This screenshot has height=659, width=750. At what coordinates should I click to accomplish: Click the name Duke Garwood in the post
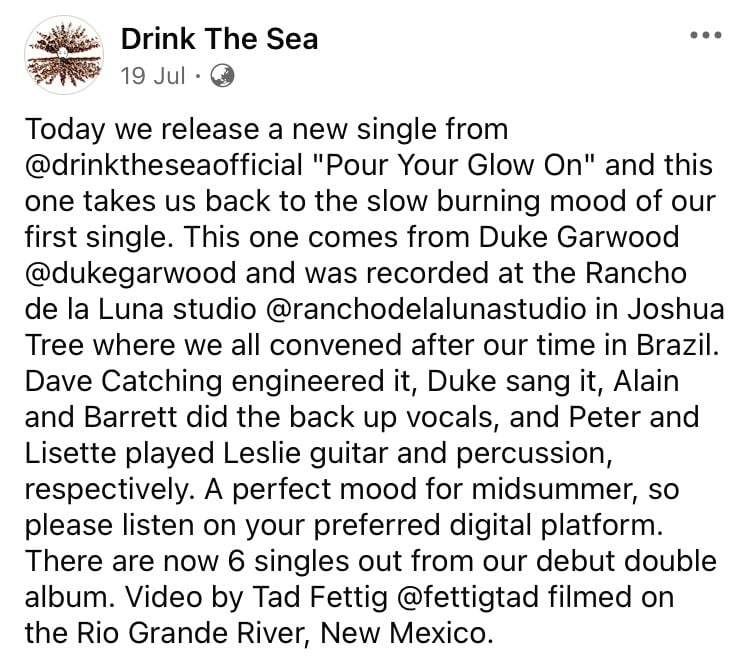(x=579, y=237)
